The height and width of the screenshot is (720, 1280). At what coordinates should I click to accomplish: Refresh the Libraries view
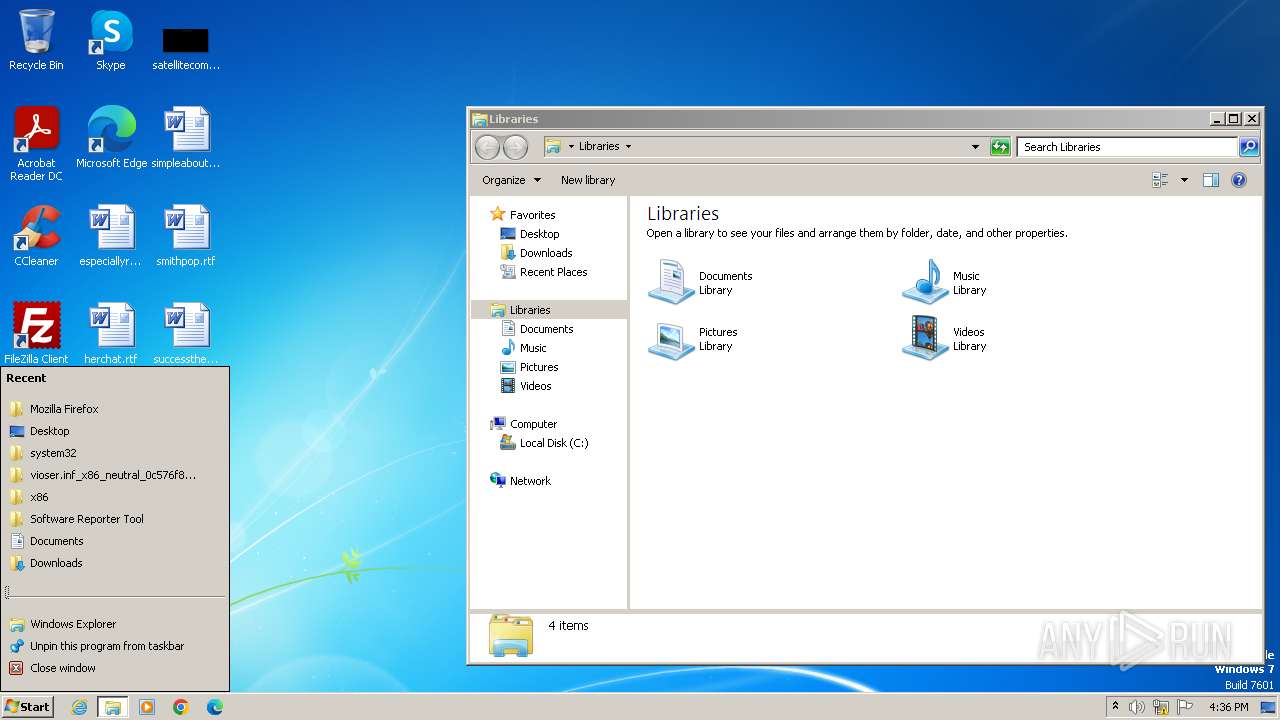pos(1000,147)
